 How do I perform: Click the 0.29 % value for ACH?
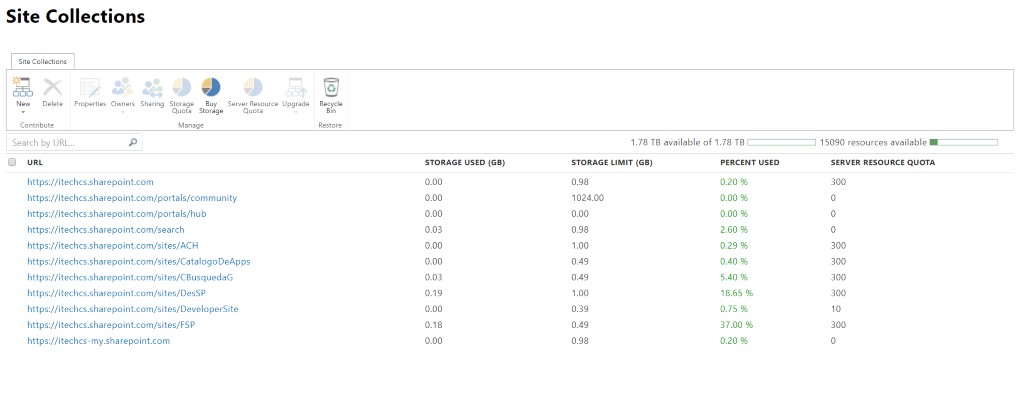[734, 246]
